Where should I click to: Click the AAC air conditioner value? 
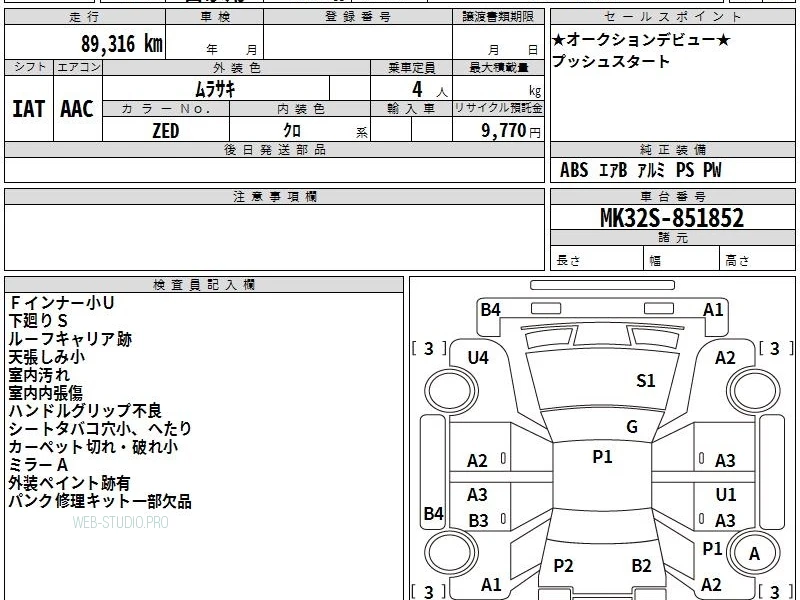pos(77,109)
